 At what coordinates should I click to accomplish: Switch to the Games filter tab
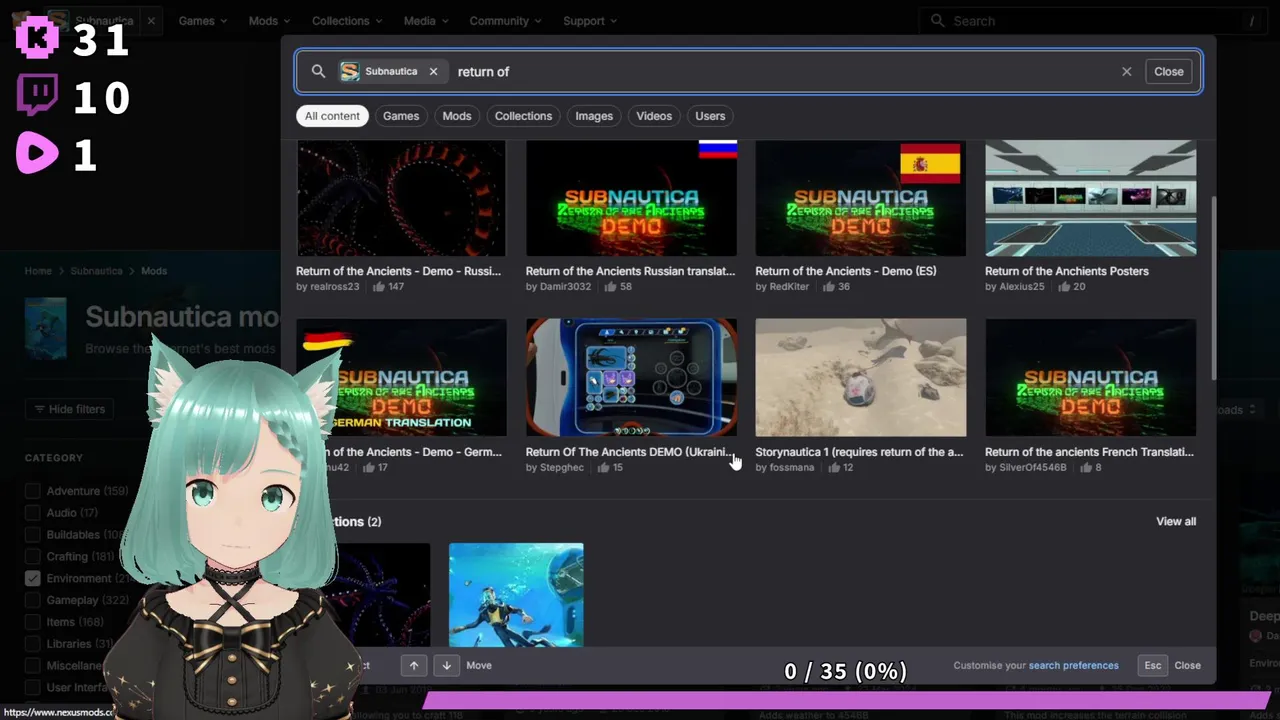click(x=401, y=116)
